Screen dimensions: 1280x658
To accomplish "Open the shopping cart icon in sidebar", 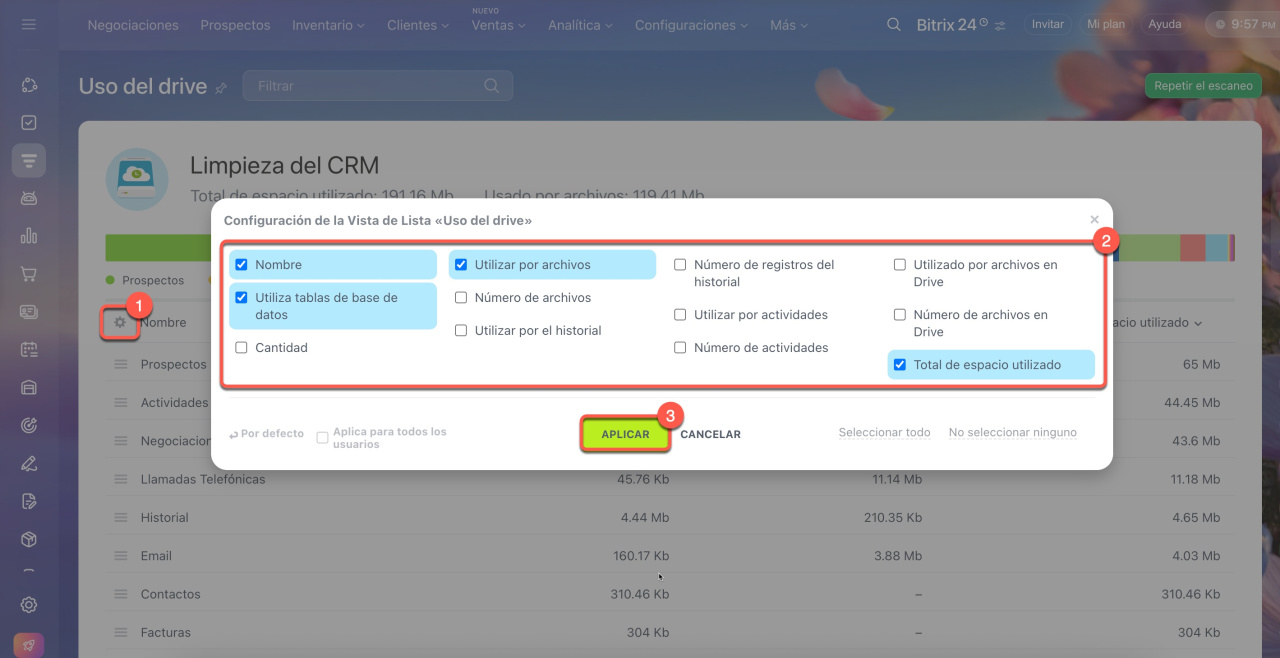I will point(29,274).
